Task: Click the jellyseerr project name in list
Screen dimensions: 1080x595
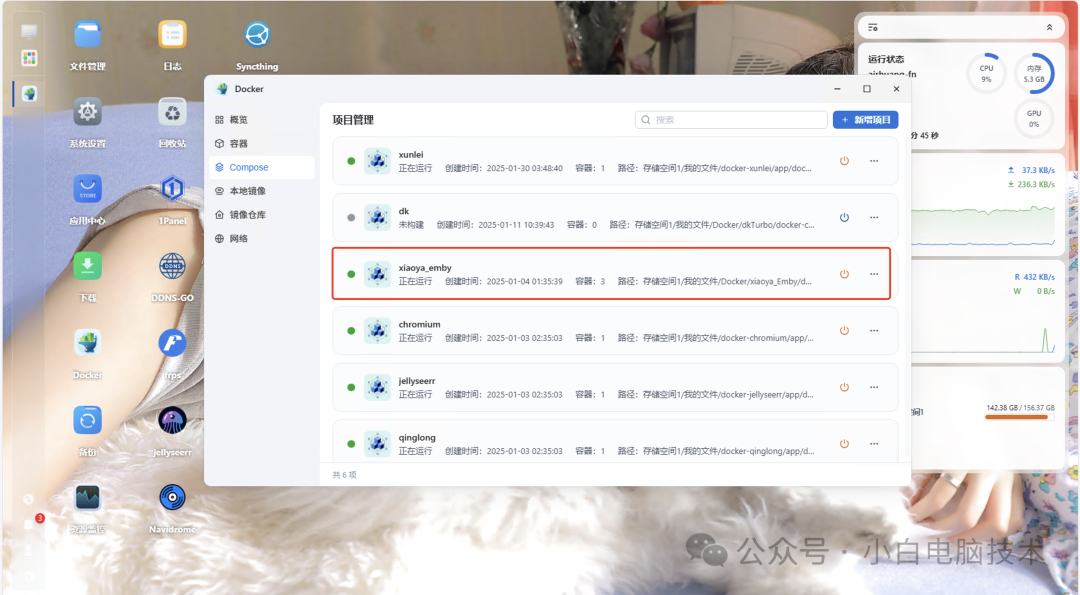Action: click(x=417, y=381)
